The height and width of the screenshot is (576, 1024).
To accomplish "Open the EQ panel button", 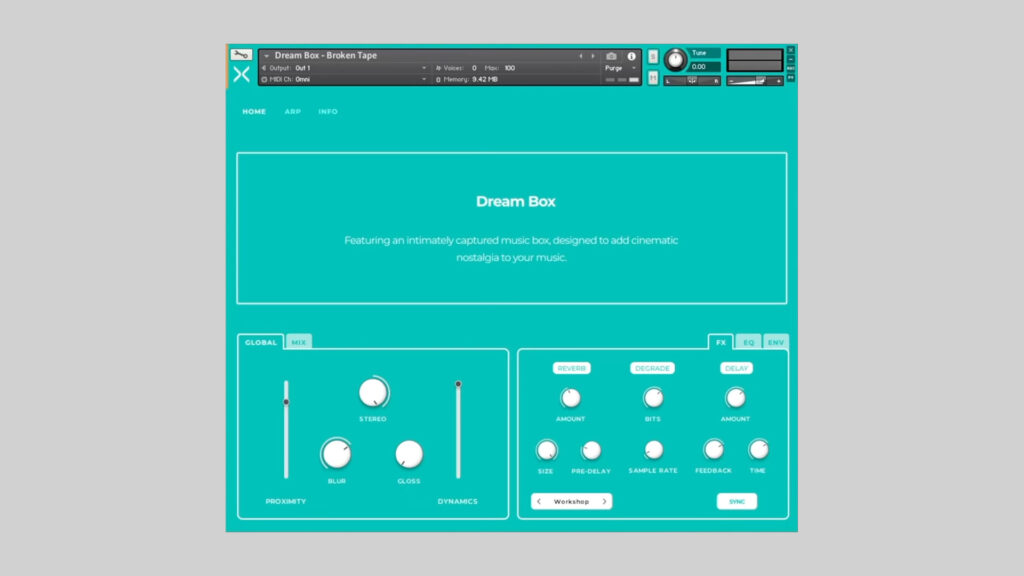I will click(x=748, y=341).
